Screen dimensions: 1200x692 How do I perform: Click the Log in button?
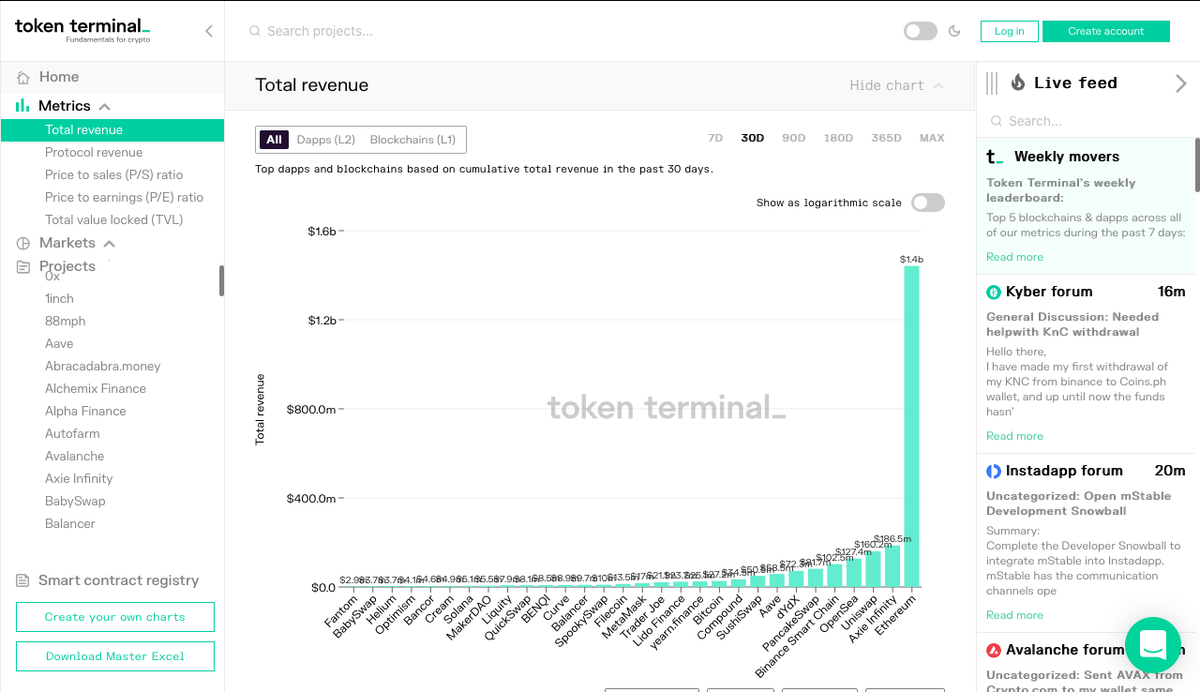tap(1009, 31)
